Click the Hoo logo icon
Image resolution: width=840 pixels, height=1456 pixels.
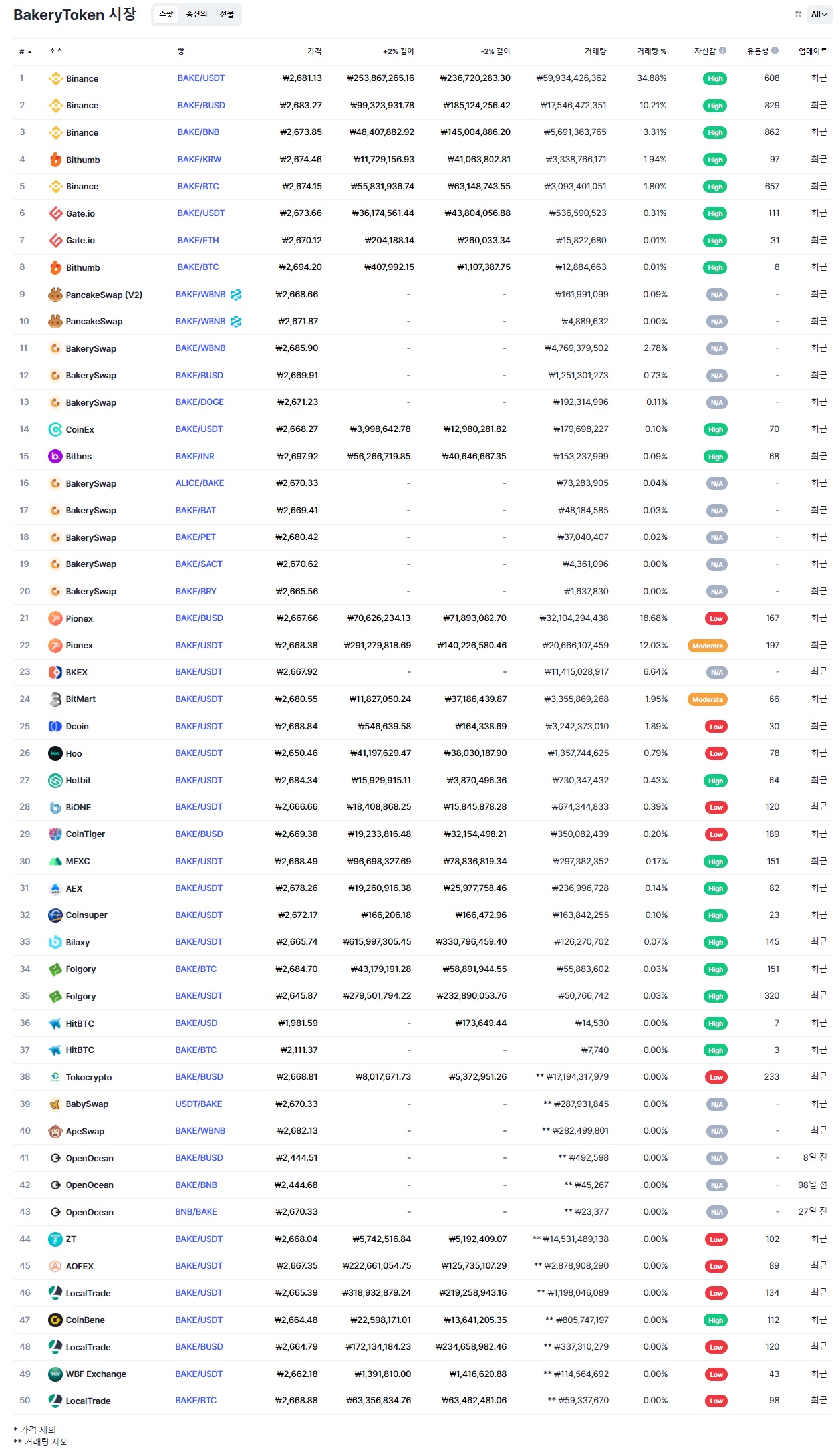(x=55, y=753)
